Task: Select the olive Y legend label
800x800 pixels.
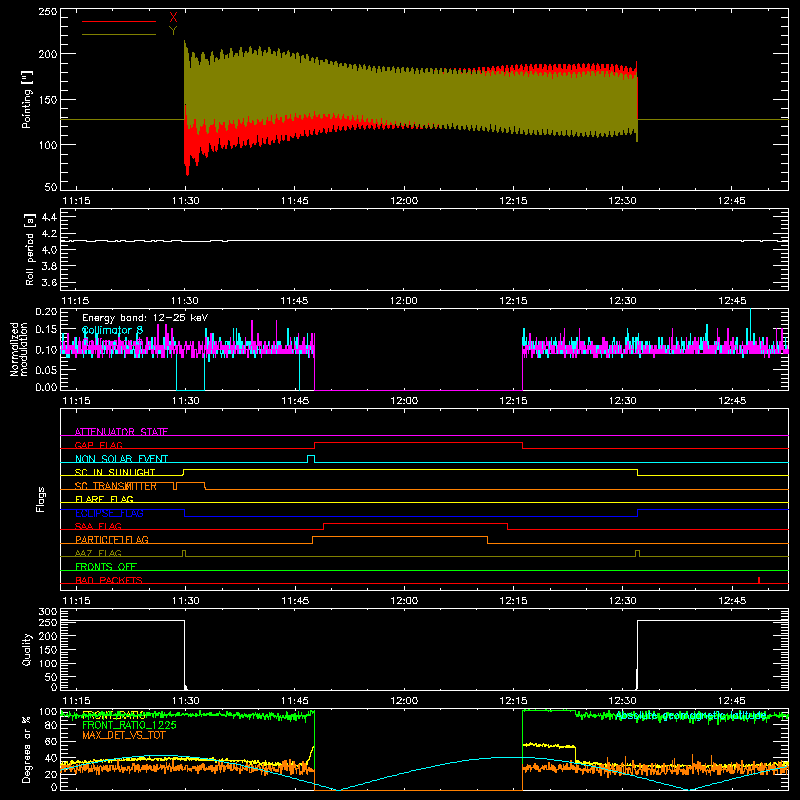Action: [x=173, y=31]
